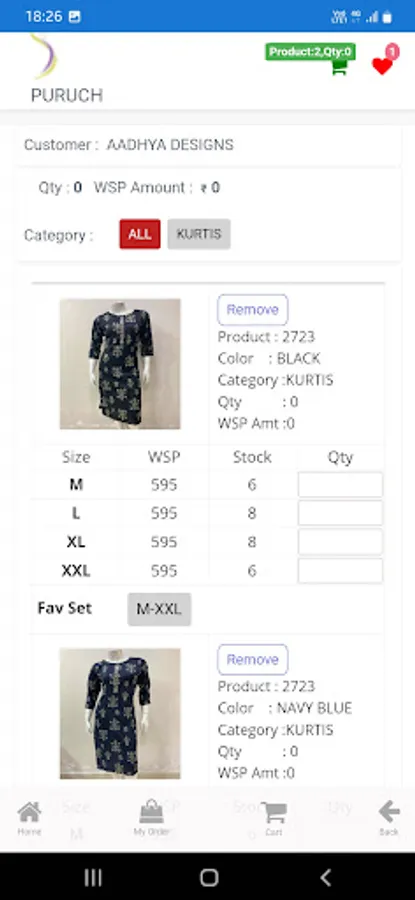Image resolution: width=415 pixels, height=900 pixels.
Task: Go to Home in bottom bar
Action: tap(29, 818)
